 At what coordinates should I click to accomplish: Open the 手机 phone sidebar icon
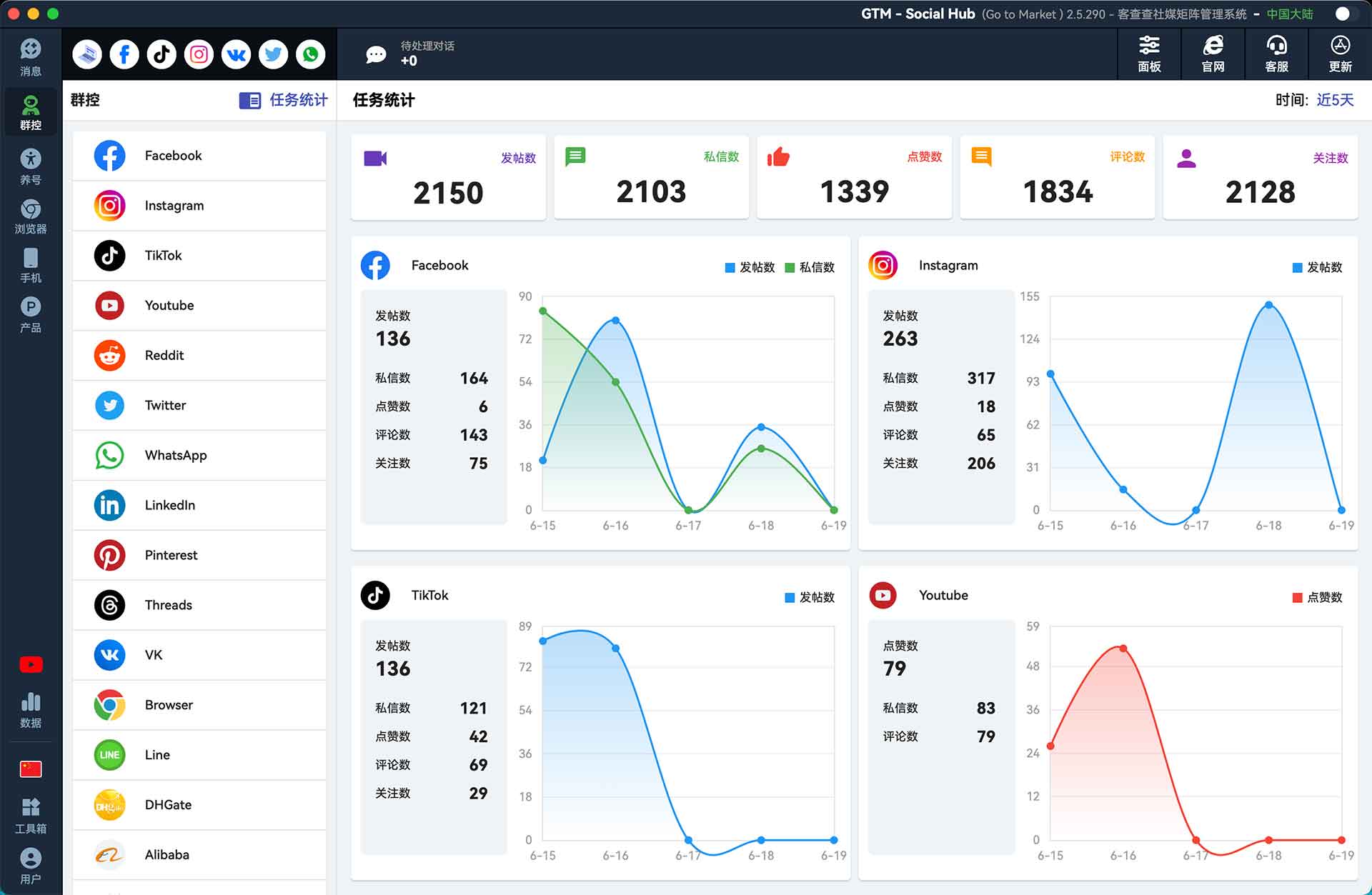click(x=31, y=266)
